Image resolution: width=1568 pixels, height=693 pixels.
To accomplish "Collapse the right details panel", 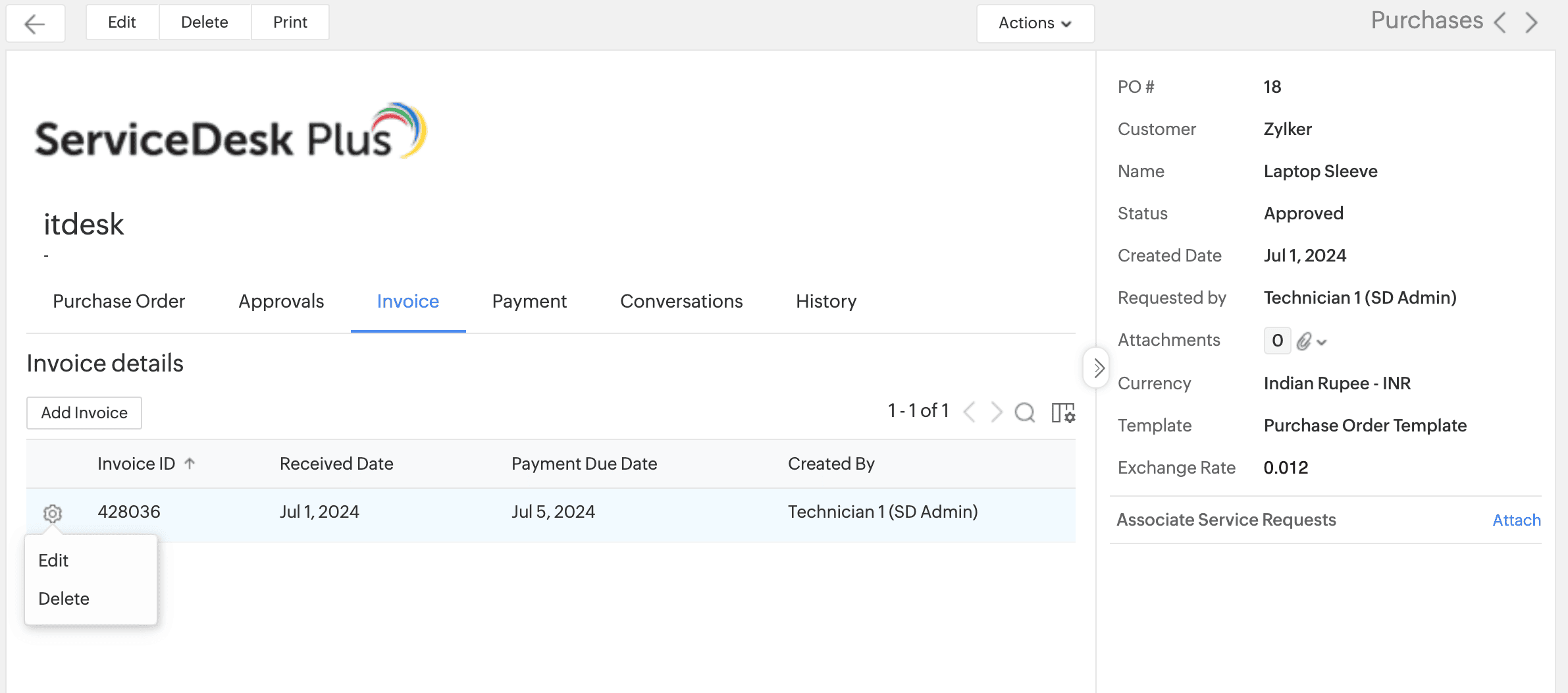I will [1097, 368].
